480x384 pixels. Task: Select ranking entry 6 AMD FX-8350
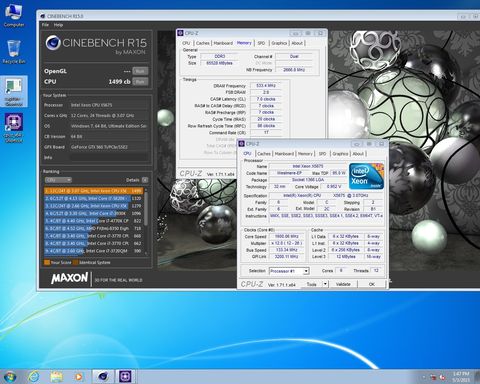point(93,228)
